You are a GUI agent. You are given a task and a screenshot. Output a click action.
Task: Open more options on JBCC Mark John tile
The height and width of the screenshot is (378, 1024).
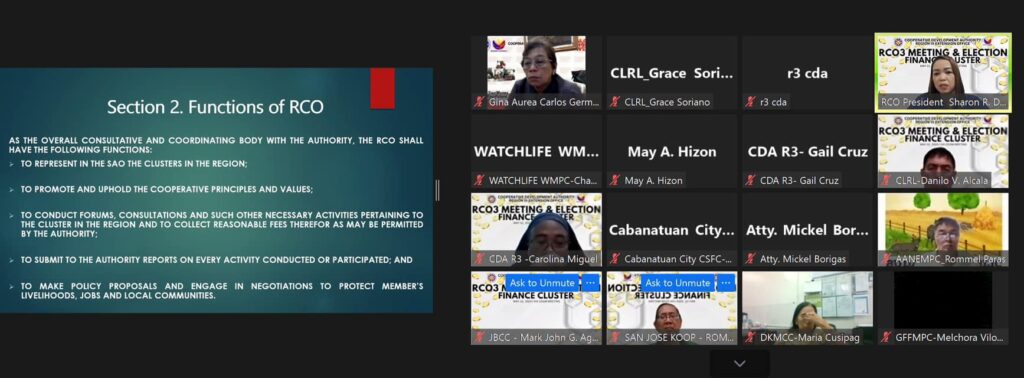(x=590, y=283)
